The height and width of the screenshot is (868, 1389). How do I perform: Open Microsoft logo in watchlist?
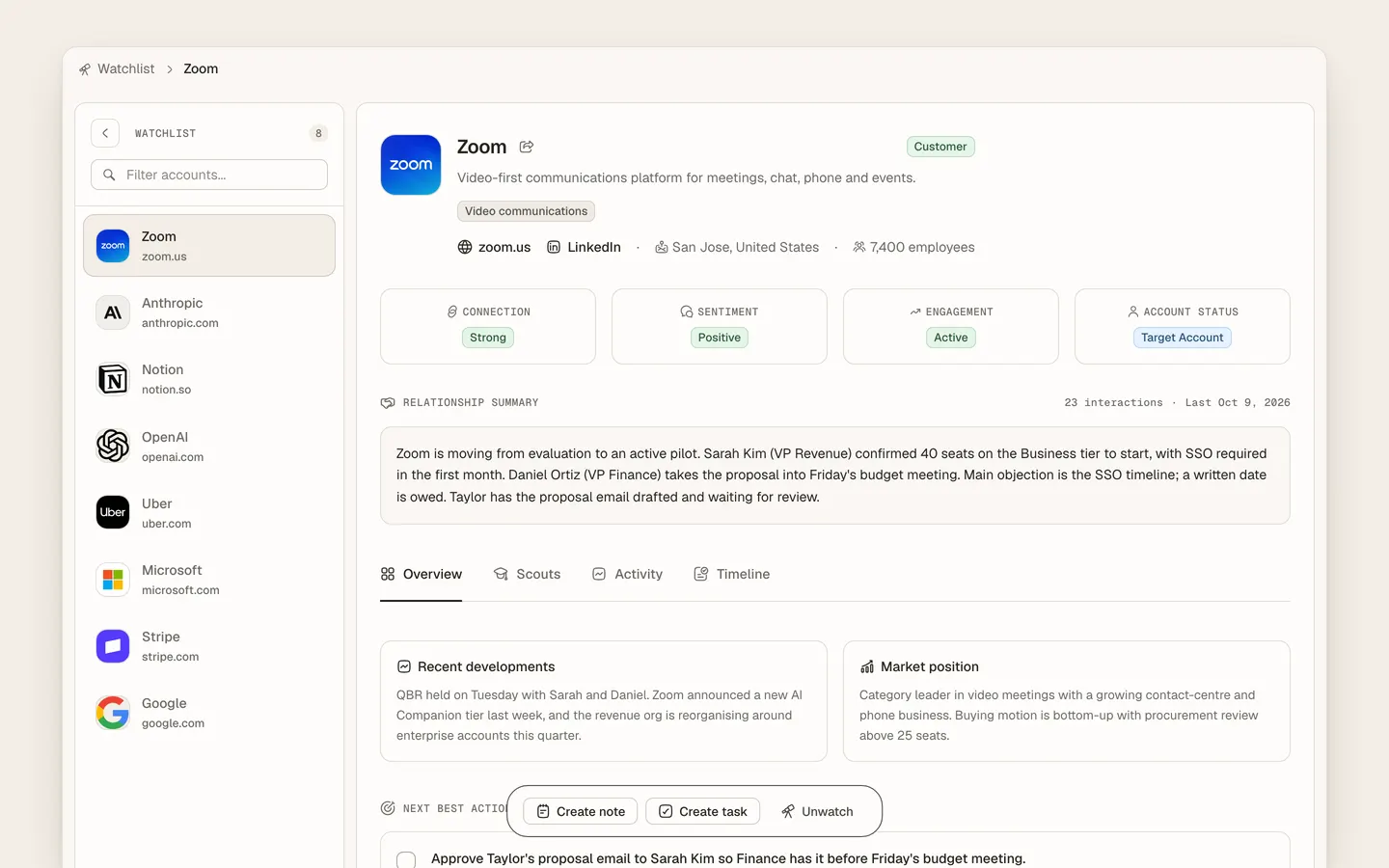click(x=113, y=580)
